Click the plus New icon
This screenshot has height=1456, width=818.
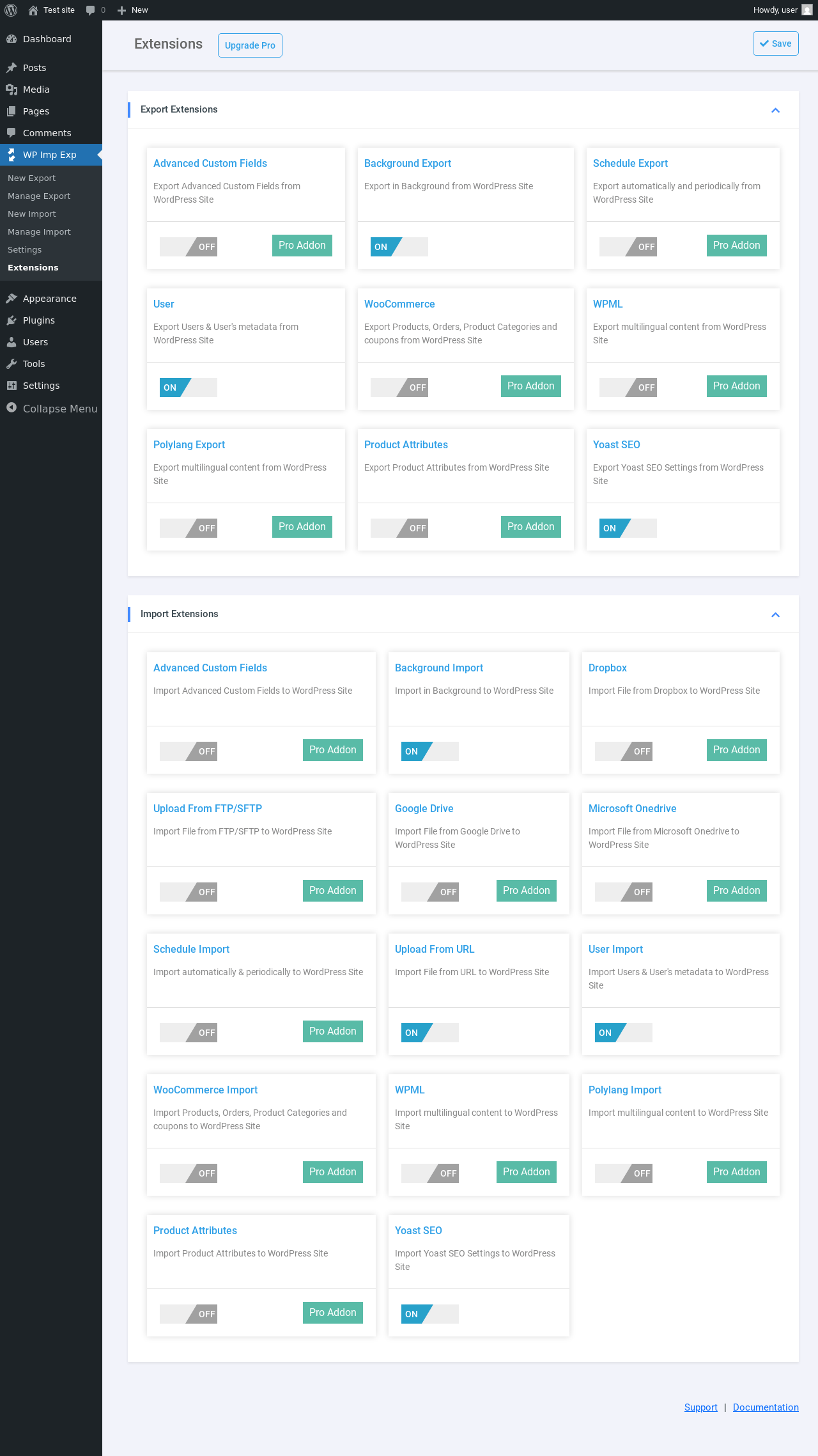(x=121, y=10)
